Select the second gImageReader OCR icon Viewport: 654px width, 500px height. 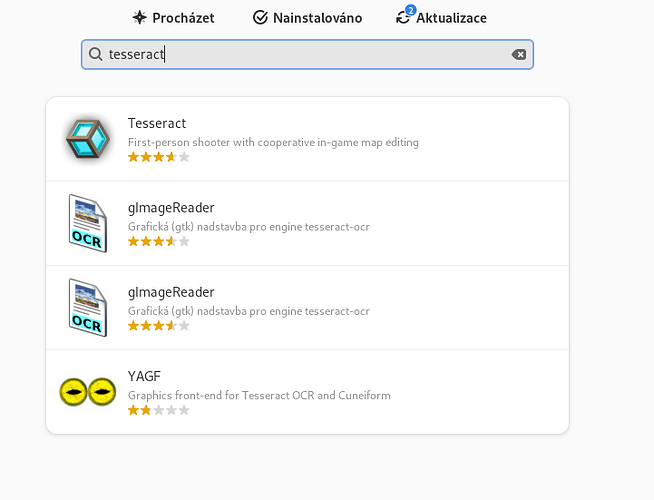(88, 307)
